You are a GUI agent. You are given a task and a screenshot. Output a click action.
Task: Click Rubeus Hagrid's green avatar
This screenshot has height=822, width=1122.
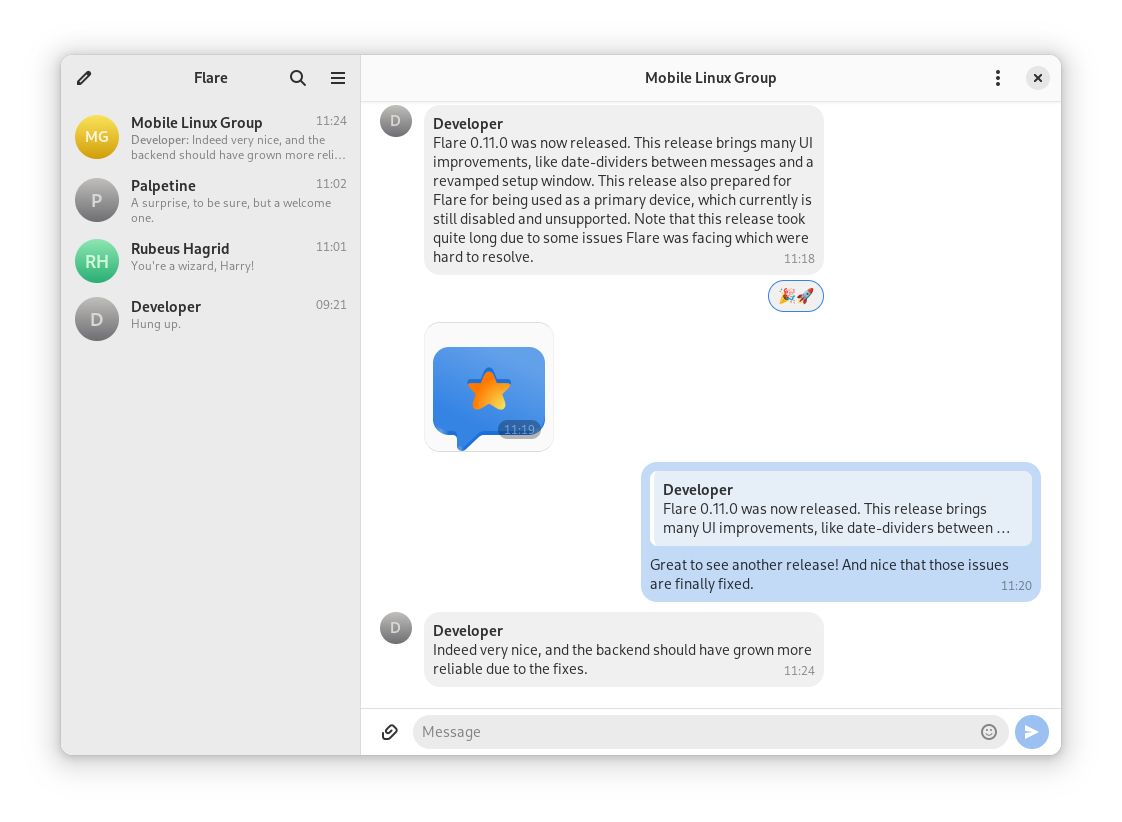pyautogui.click(x=97, y=261)
